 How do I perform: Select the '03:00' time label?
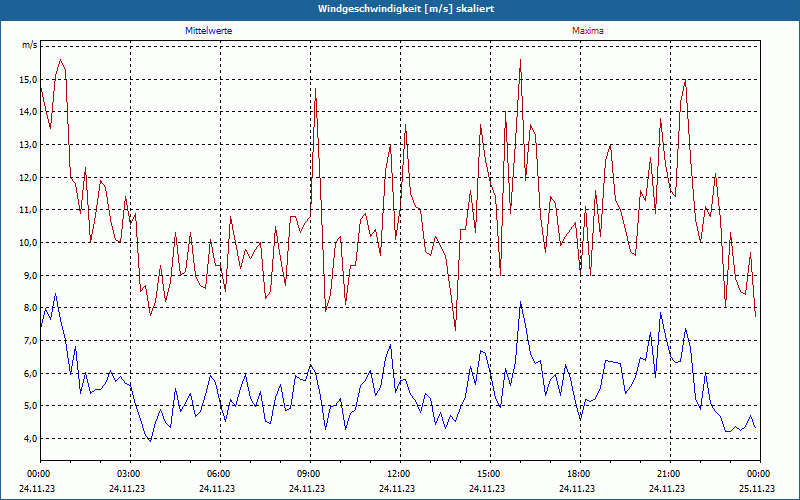130,474
